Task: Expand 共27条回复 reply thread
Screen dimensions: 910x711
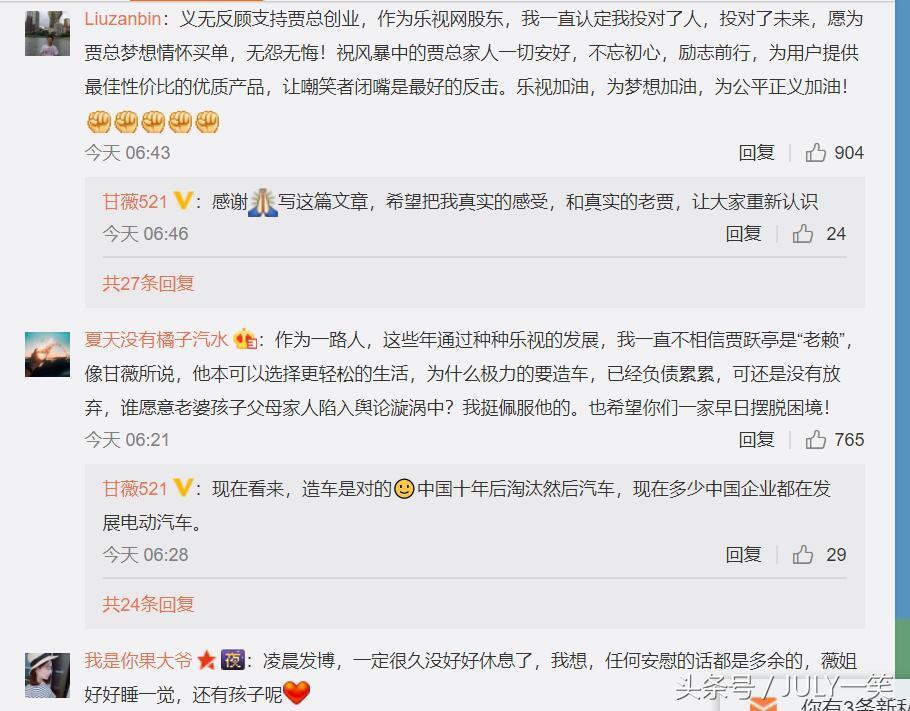Action: pos(148,283)
